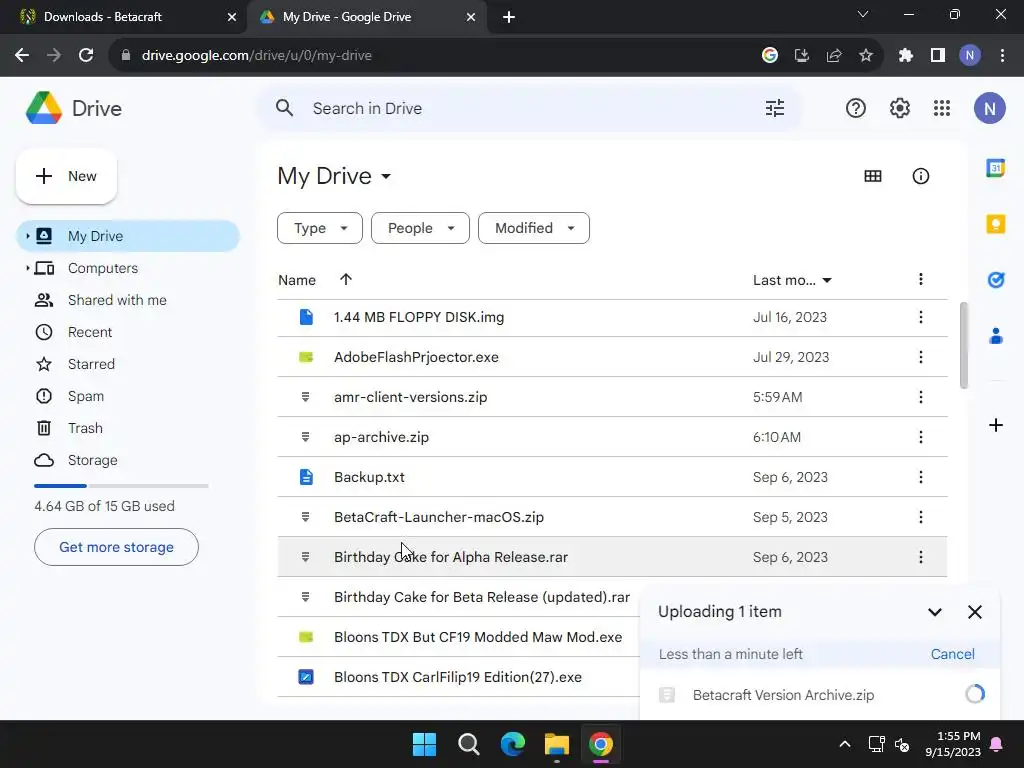Reverse the sort direction arrow next to Name
Viewport: 1024px width, 768px height.
point(345,280)
